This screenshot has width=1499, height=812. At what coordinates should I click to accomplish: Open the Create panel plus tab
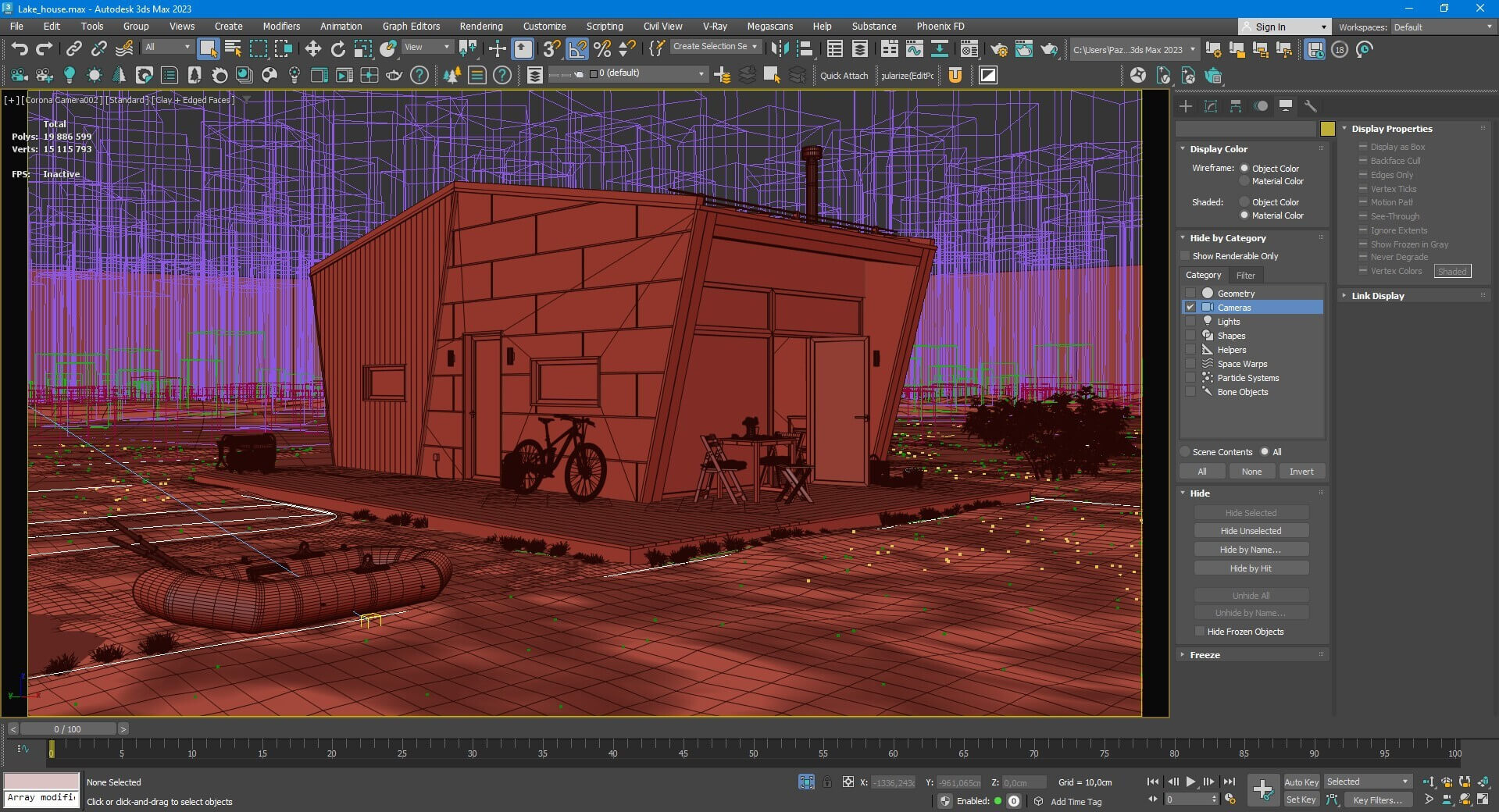coord(1186,106)
